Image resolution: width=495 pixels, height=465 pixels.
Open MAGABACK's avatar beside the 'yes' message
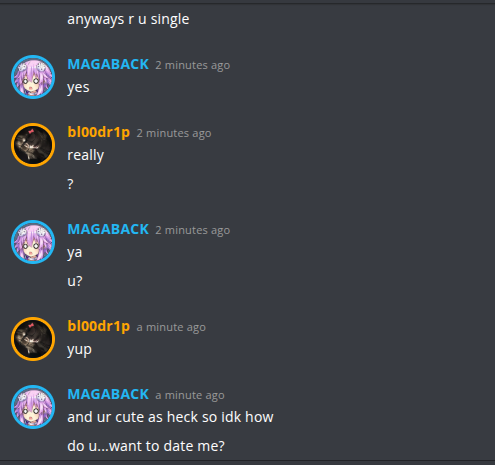[x=33, y=77]
